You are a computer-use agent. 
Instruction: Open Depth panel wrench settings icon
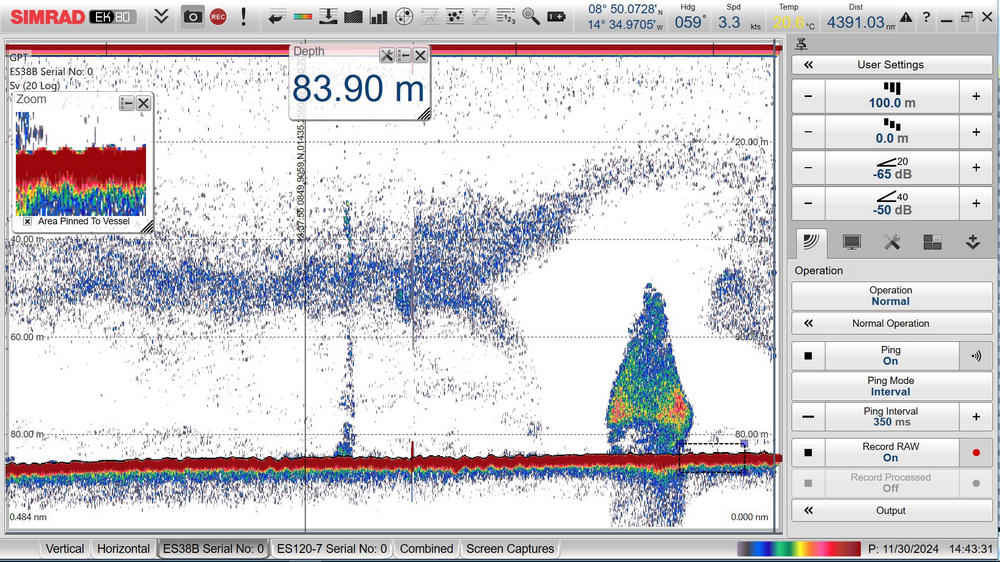386,55
